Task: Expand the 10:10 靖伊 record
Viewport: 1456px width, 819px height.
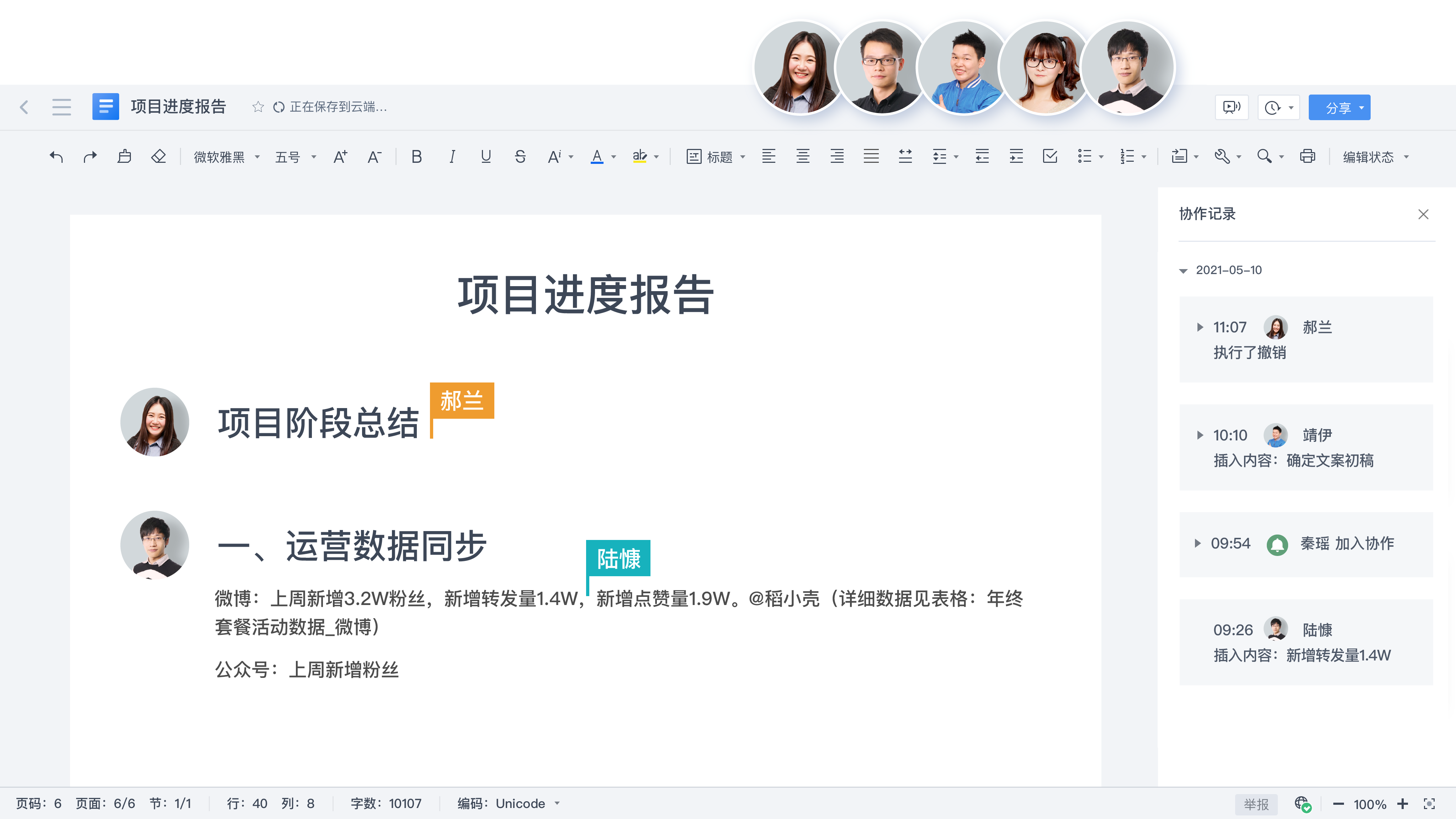Action: click(x=1200, y=435)
